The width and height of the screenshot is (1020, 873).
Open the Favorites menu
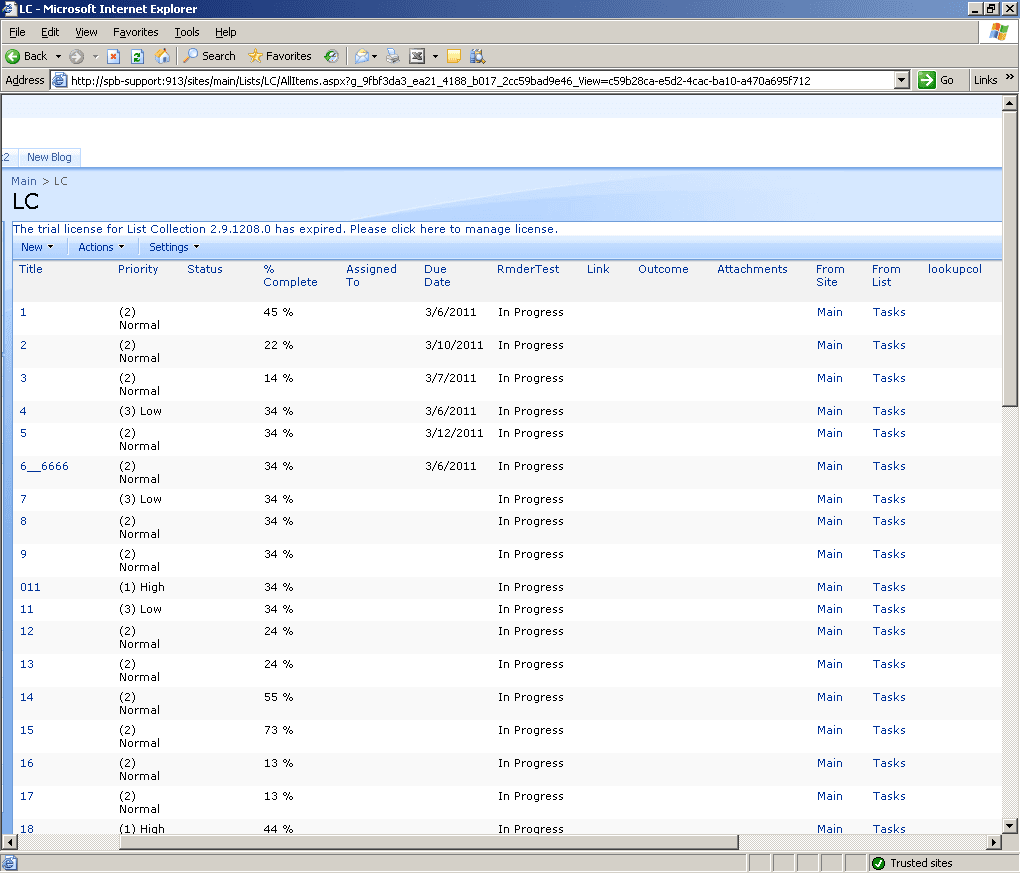click(135, 32)
